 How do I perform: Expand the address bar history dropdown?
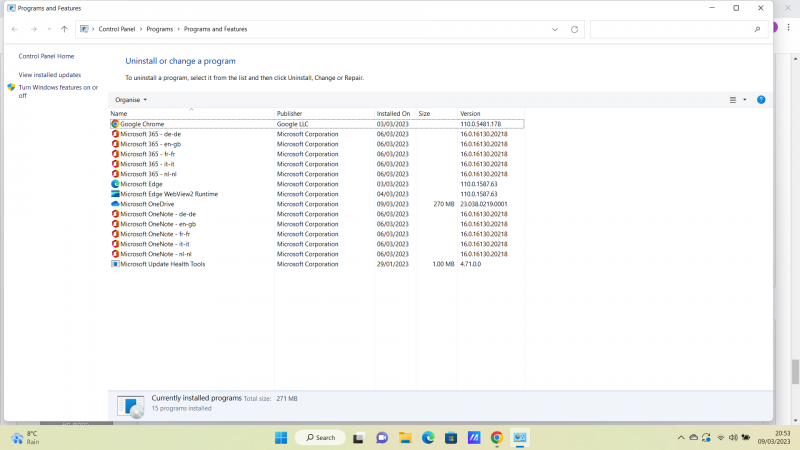555,30
